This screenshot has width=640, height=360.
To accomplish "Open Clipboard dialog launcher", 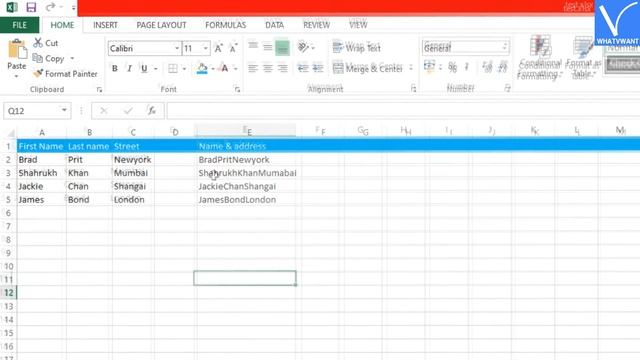I will click(x=99, y=89).
